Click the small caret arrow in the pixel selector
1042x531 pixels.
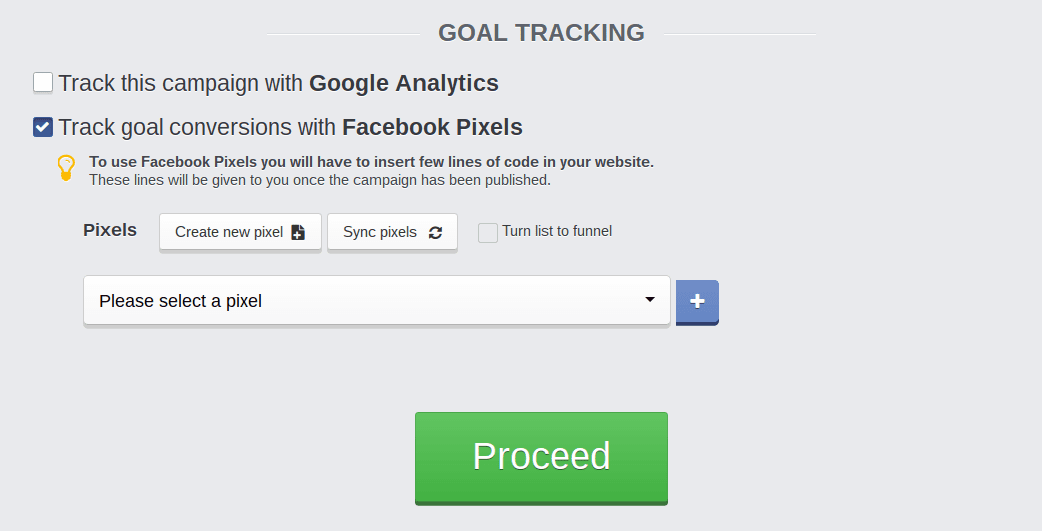pyautogui.click(x=650, y=300)
